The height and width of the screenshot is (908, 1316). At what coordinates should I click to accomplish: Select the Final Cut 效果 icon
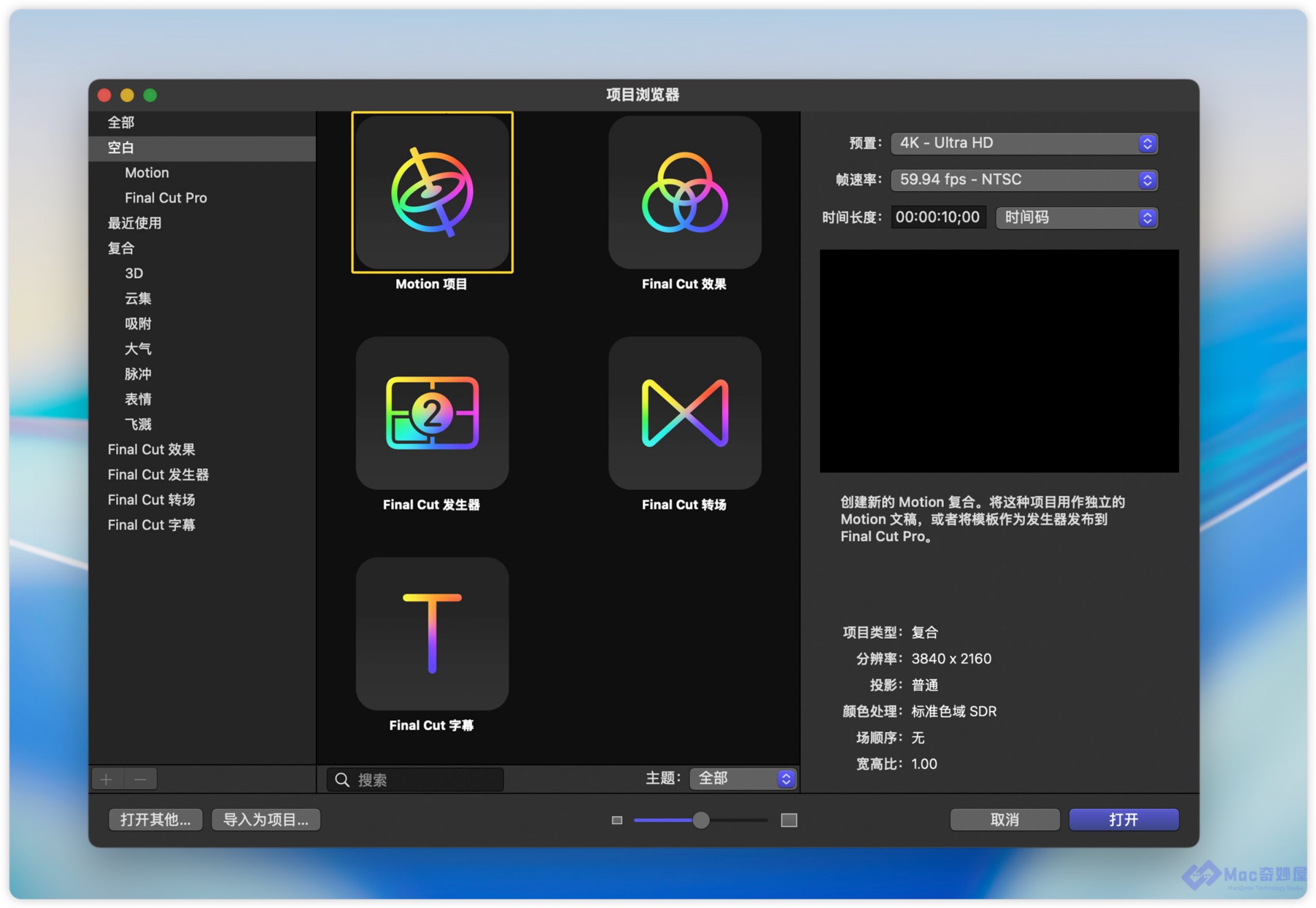685,192
